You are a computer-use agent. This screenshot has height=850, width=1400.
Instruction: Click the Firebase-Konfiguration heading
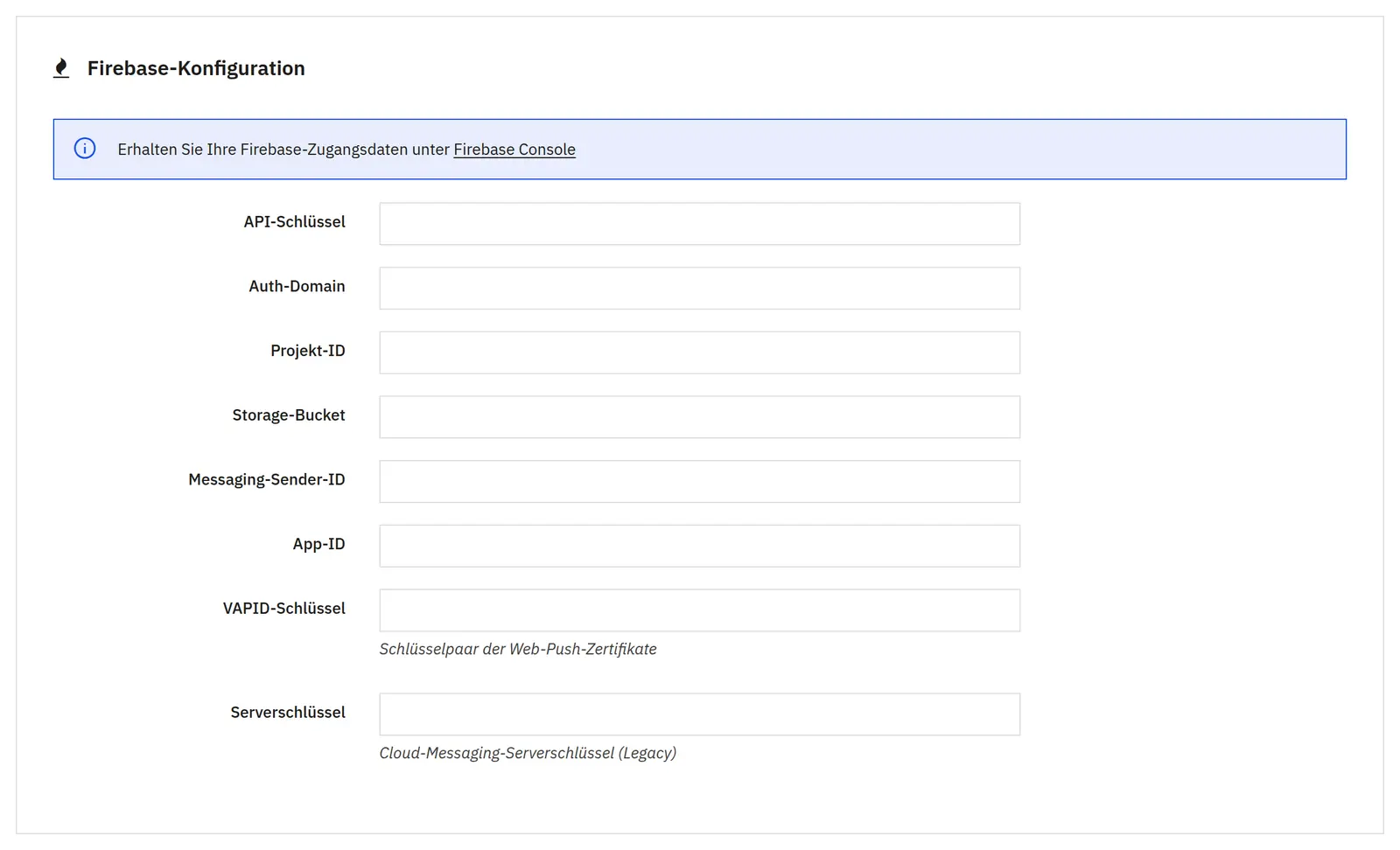(x=196, y=68)
